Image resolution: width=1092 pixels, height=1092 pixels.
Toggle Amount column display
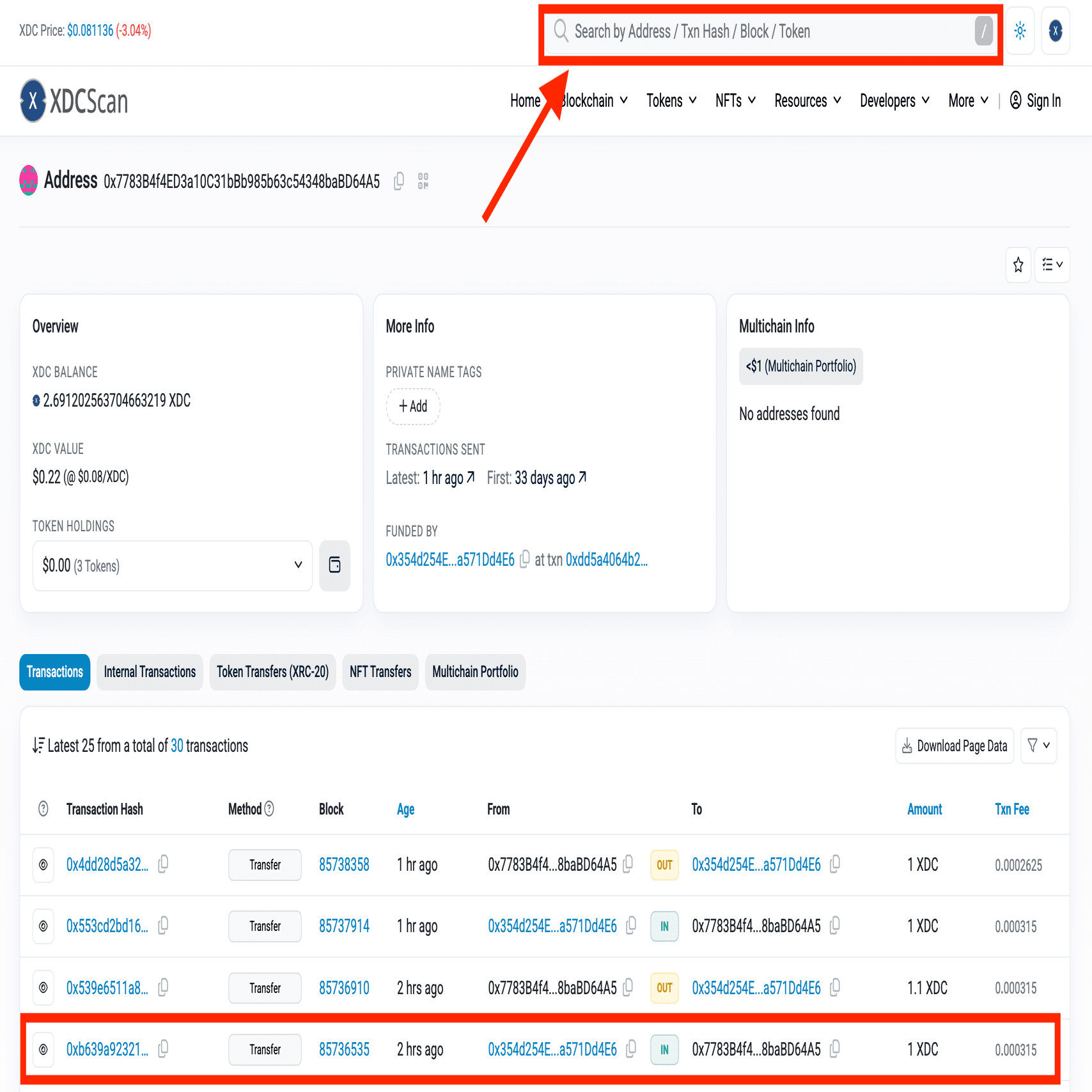[924, 809]
